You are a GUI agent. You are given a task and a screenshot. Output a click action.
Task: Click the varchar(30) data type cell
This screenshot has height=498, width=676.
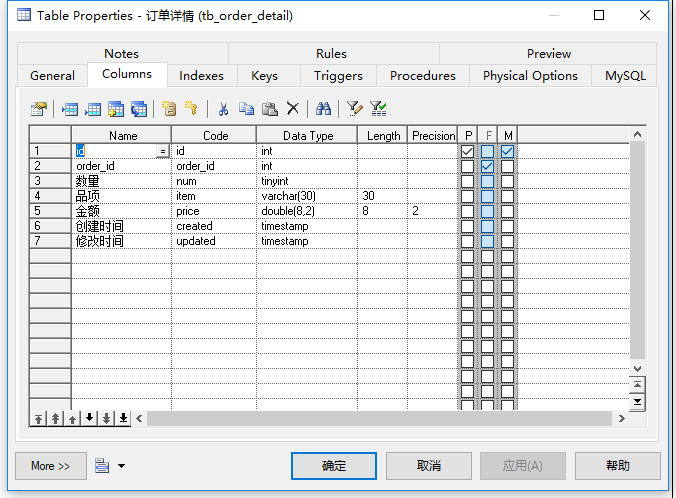307,196
